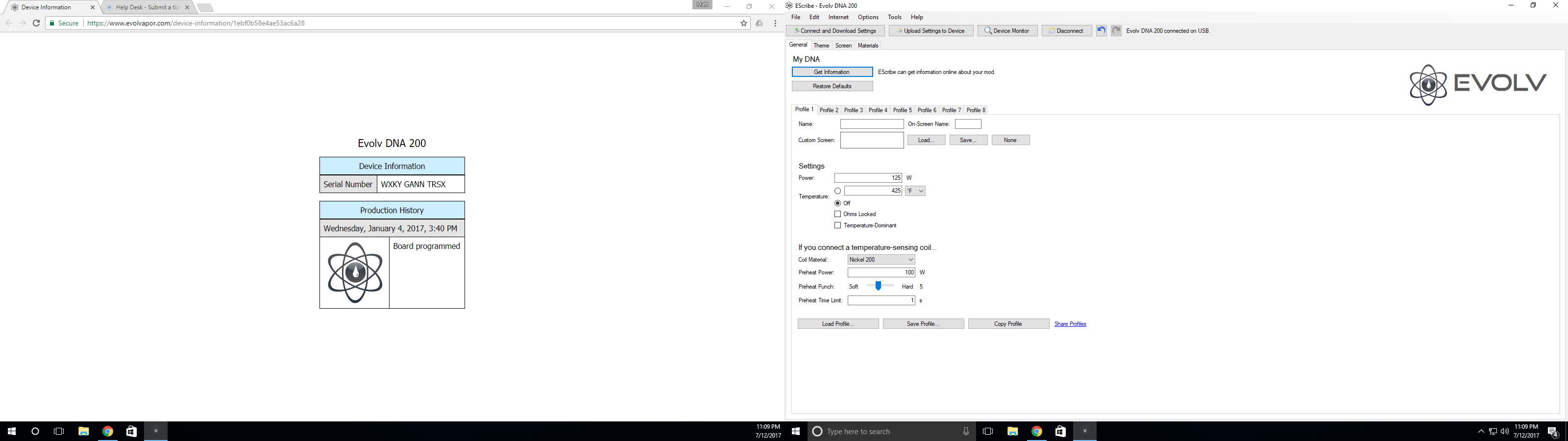Image resolution: width=1568 pixels, height=441 pixels.
Task: Open Chrome's three-dot menu
Action: (775, 23)
